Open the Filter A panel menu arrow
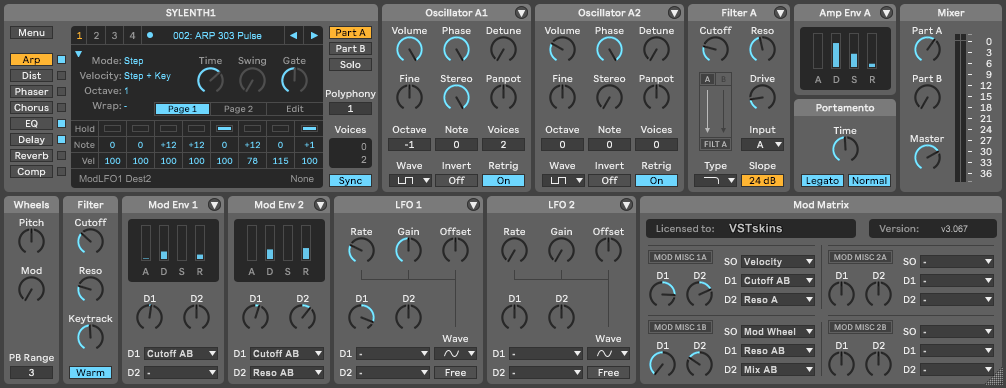The height and width of the screenshot is (388, 1006). pyautogui.click(x=780, y=13)
